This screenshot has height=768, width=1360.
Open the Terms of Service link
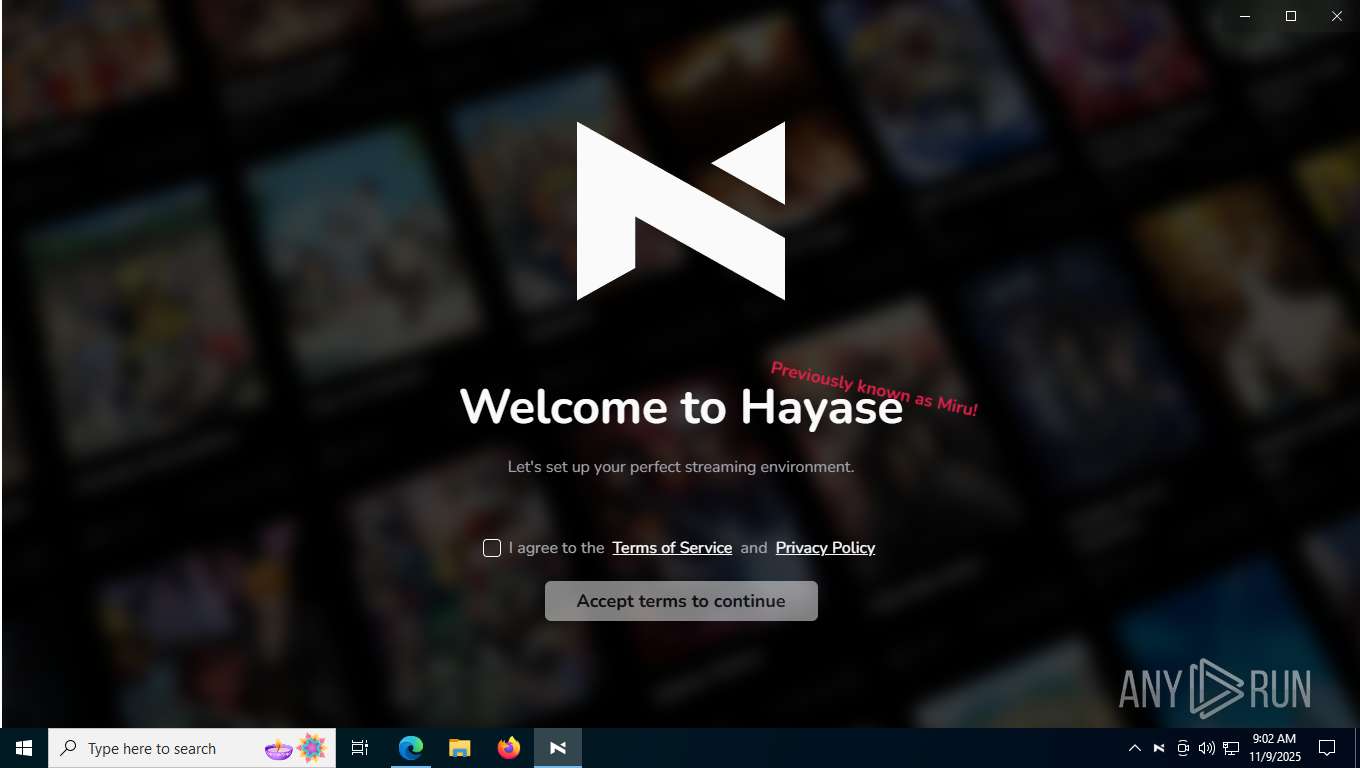point(672,548)
